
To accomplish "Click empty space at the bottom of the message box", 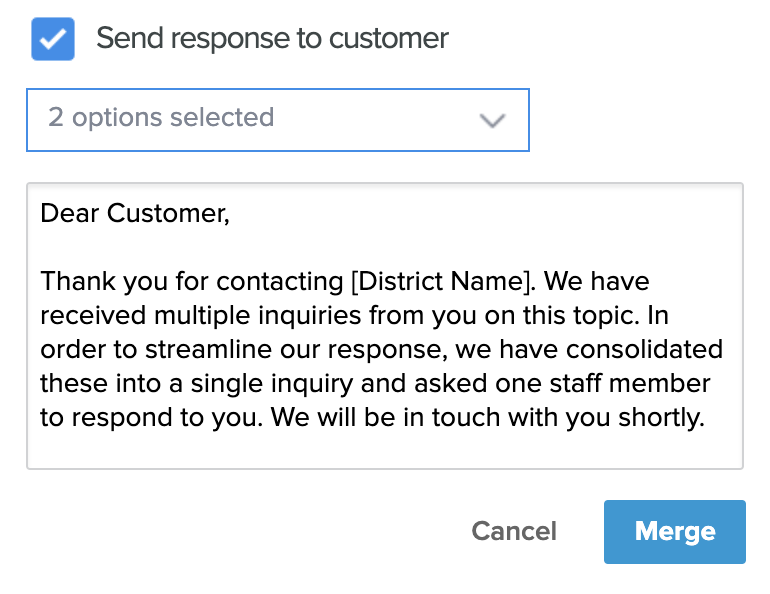I will point(384,450).
